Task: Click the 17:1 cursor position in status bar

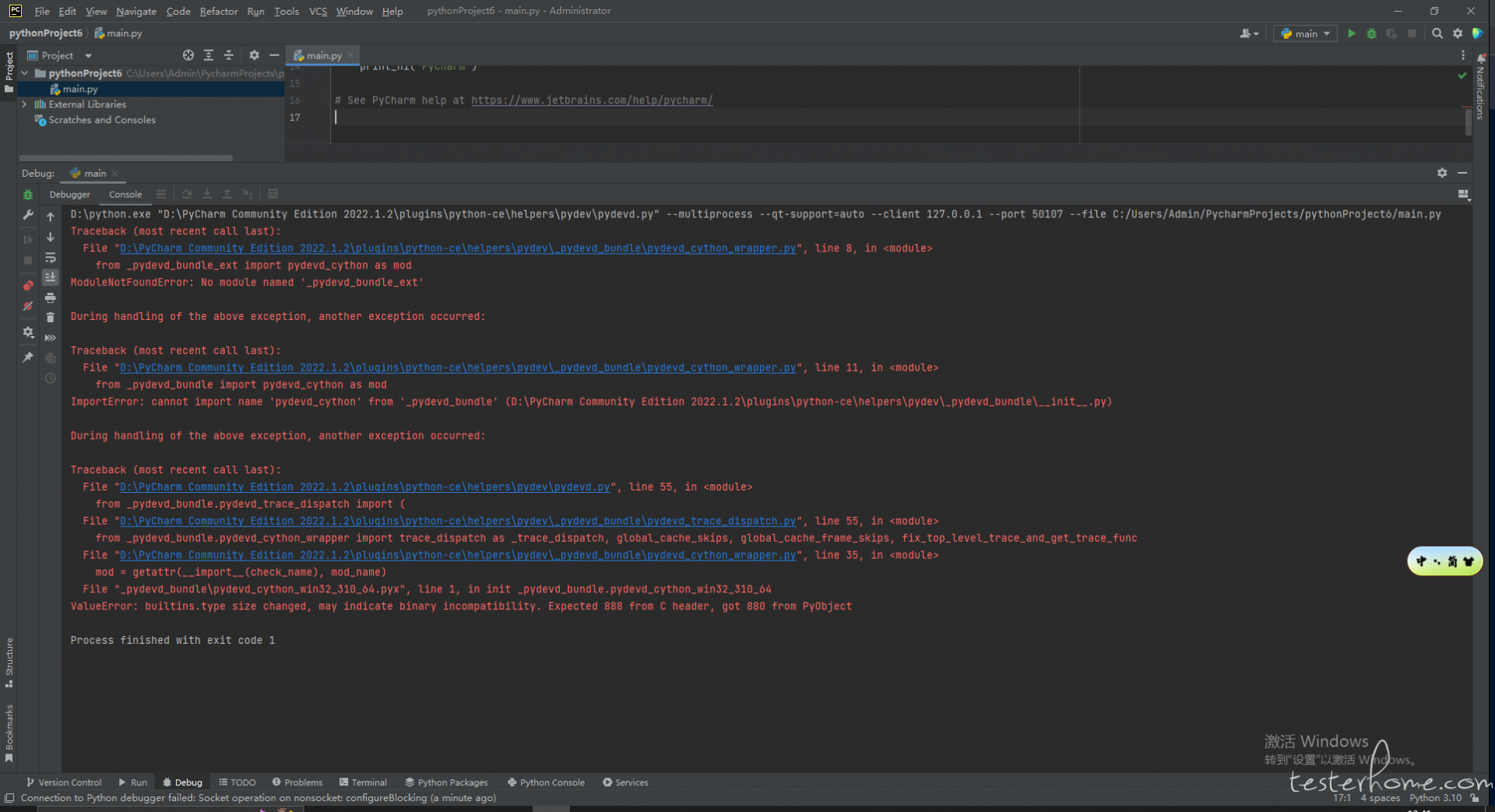Action: click(x=1342, y=798)
